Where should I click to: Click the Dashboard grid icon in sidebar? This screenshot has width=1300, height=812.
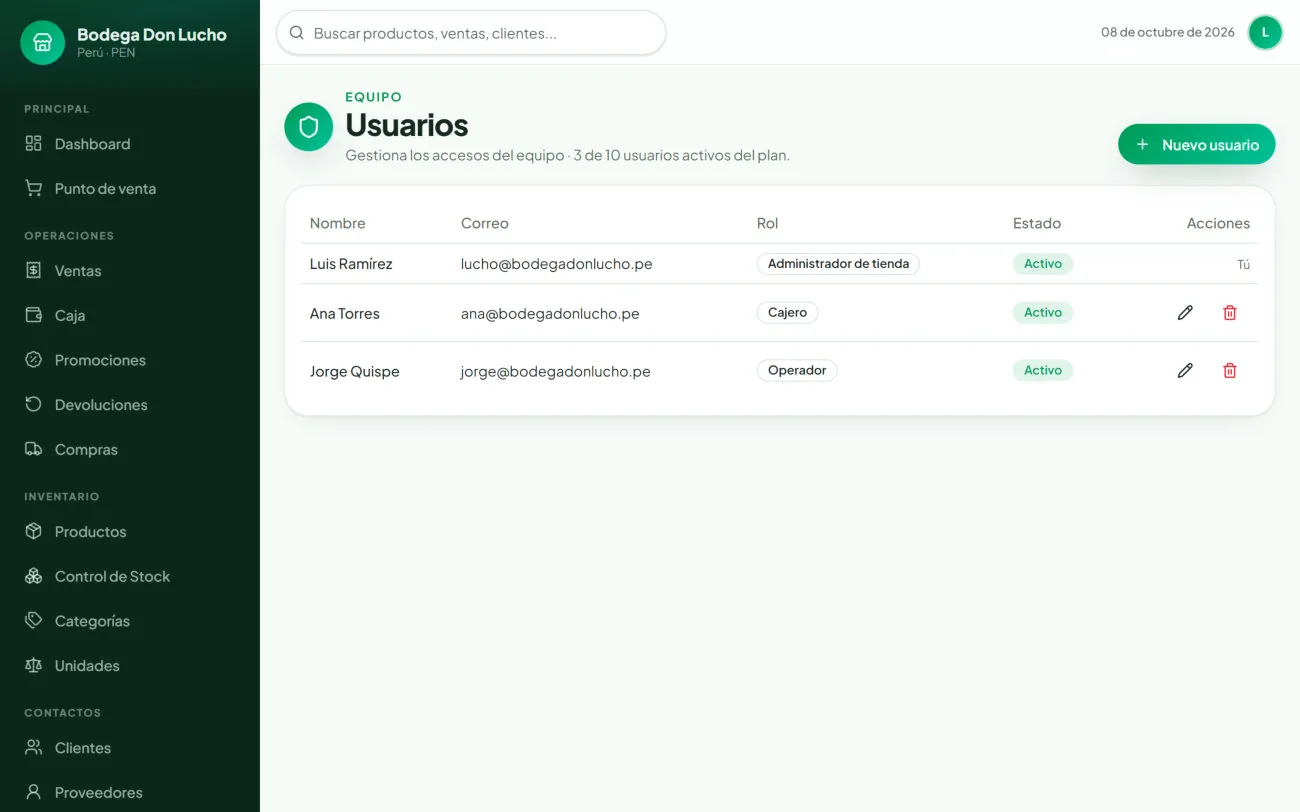tap(33, 143)
